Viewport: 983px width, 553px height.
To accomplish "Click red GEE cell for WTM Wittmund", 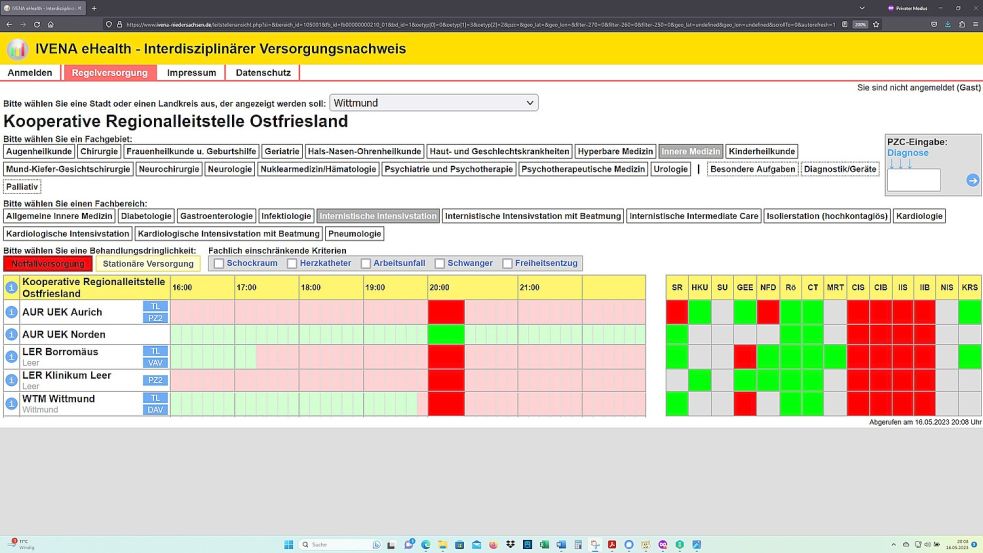I will click(745, 403).
